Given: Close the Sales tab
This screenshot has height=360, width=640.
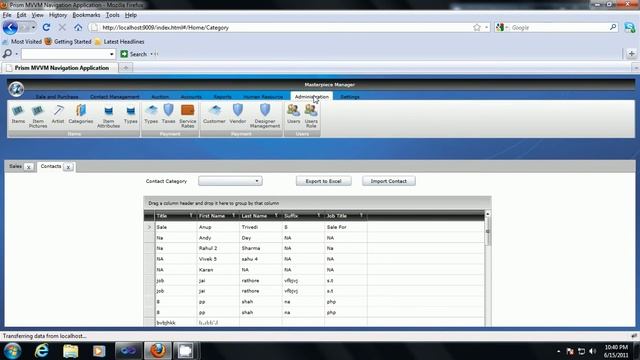Looking at the screenshot, I should pos(29,167).
